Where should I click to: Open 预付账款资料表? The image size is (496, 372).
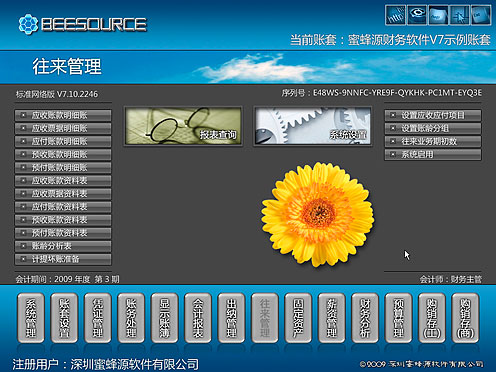tap(63, 233)
